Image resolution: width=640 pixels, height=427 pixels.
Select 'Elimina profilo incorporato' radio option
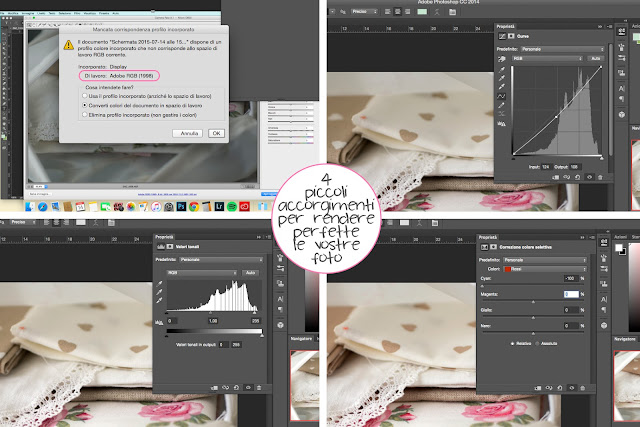(85, 115)
